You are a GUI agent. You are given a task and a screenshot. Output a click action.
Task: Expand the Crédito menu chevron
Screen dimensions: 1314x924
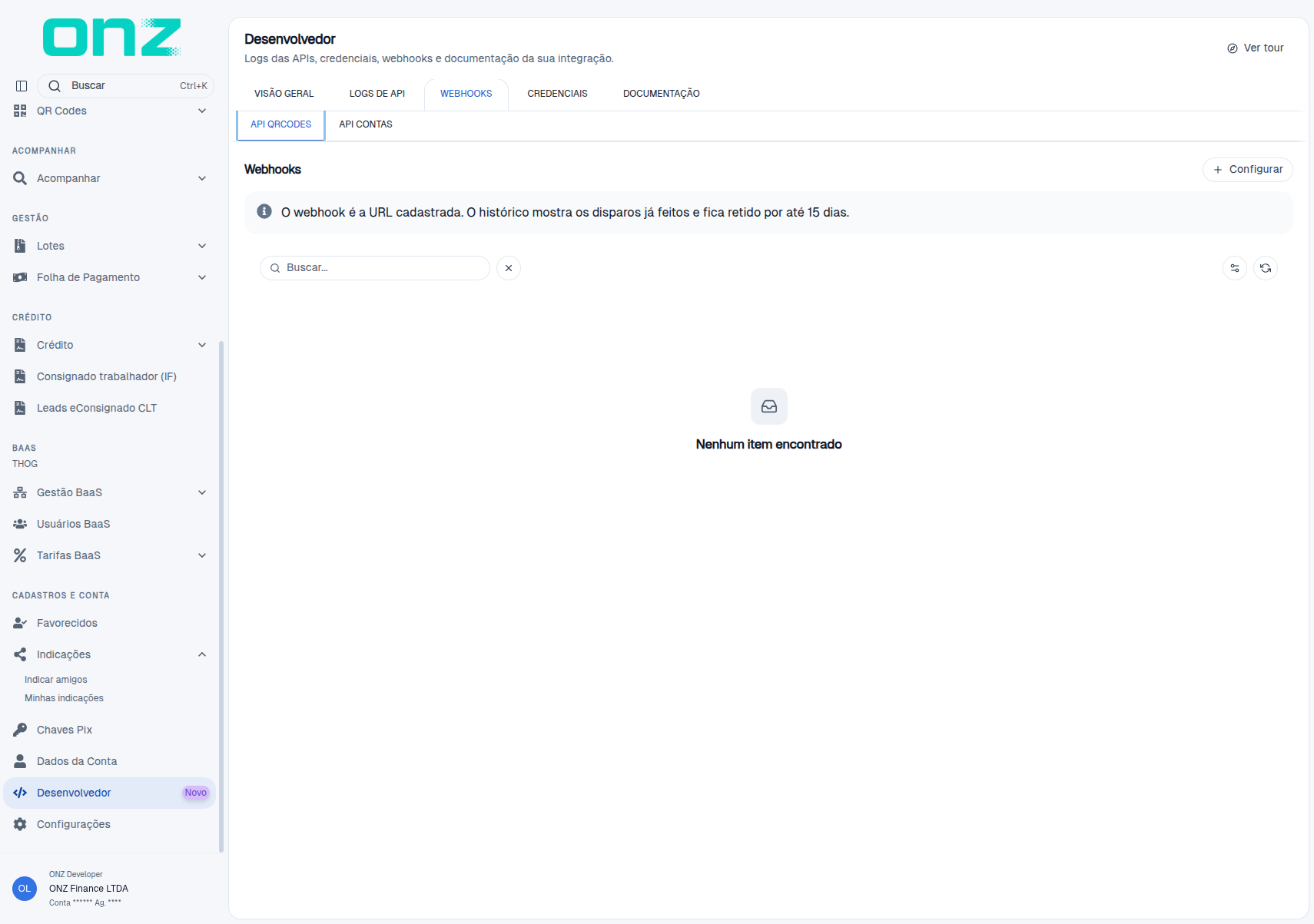(x=202, y=345)
